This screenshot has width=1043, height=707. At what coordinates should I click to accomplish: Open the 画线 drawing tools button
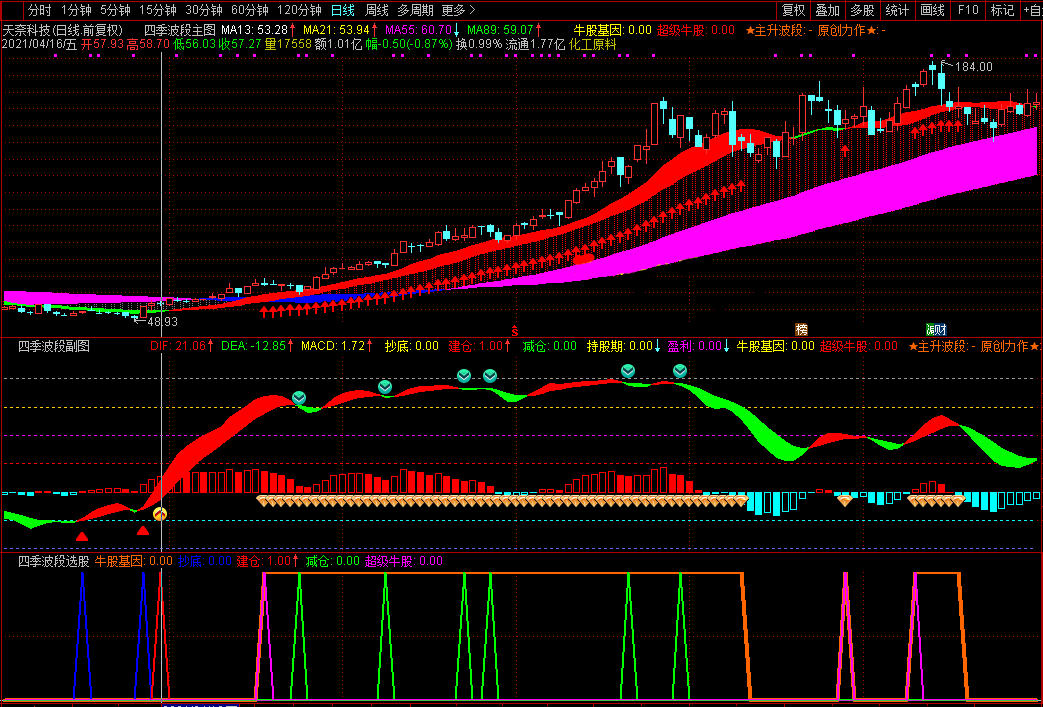pos(933,10)
